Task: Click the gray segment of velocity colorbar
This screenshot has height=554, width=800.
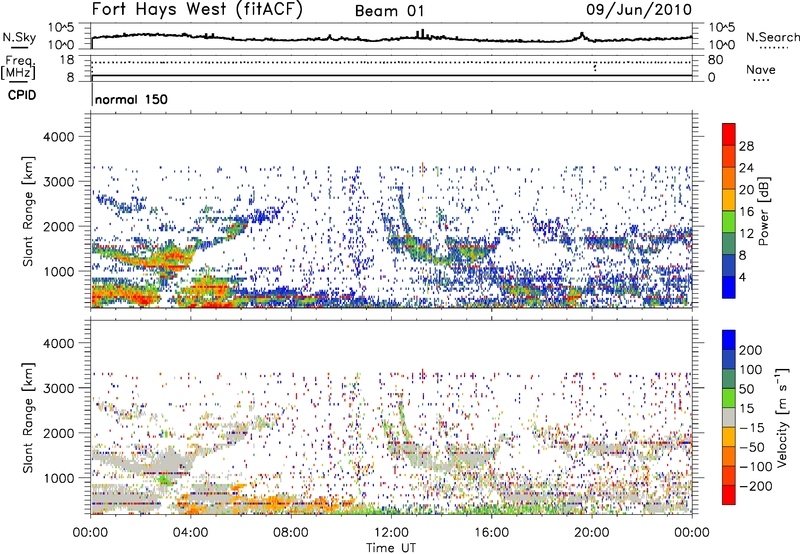Action: (729, 418)
